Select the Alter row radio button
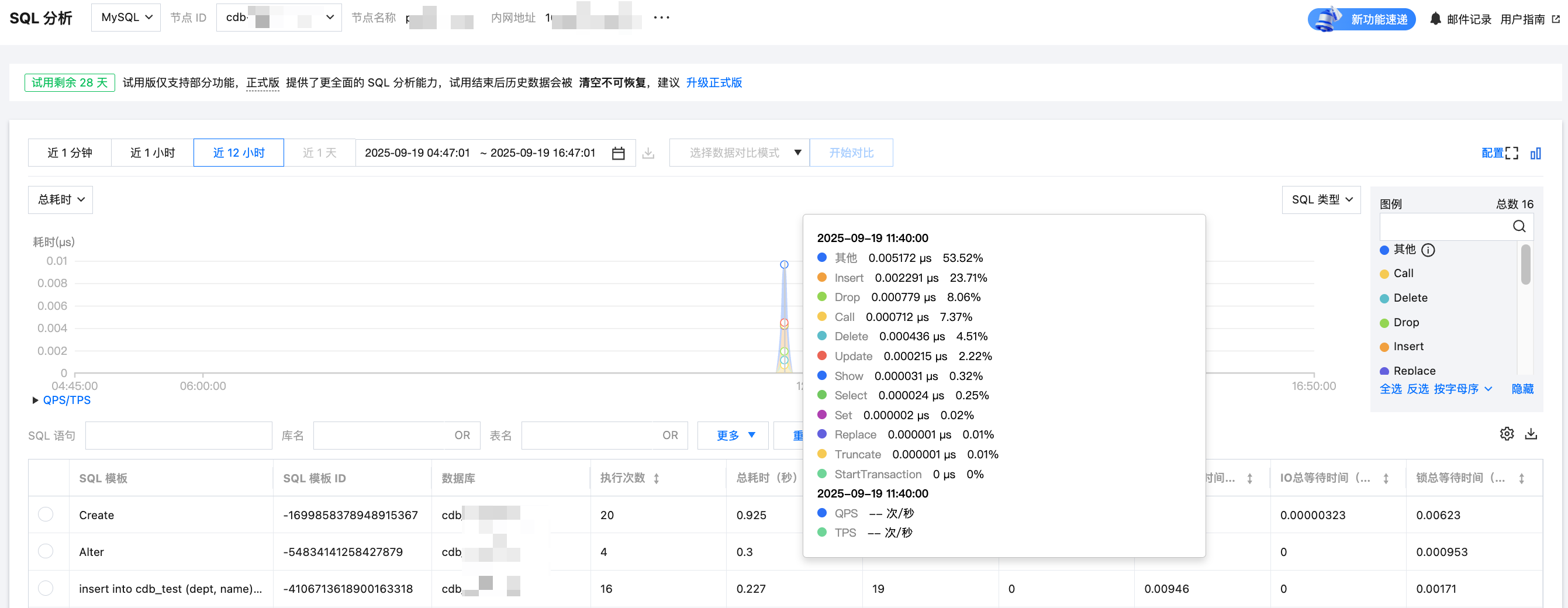This screenshot has width=1568, height=608. coord(46,551)
